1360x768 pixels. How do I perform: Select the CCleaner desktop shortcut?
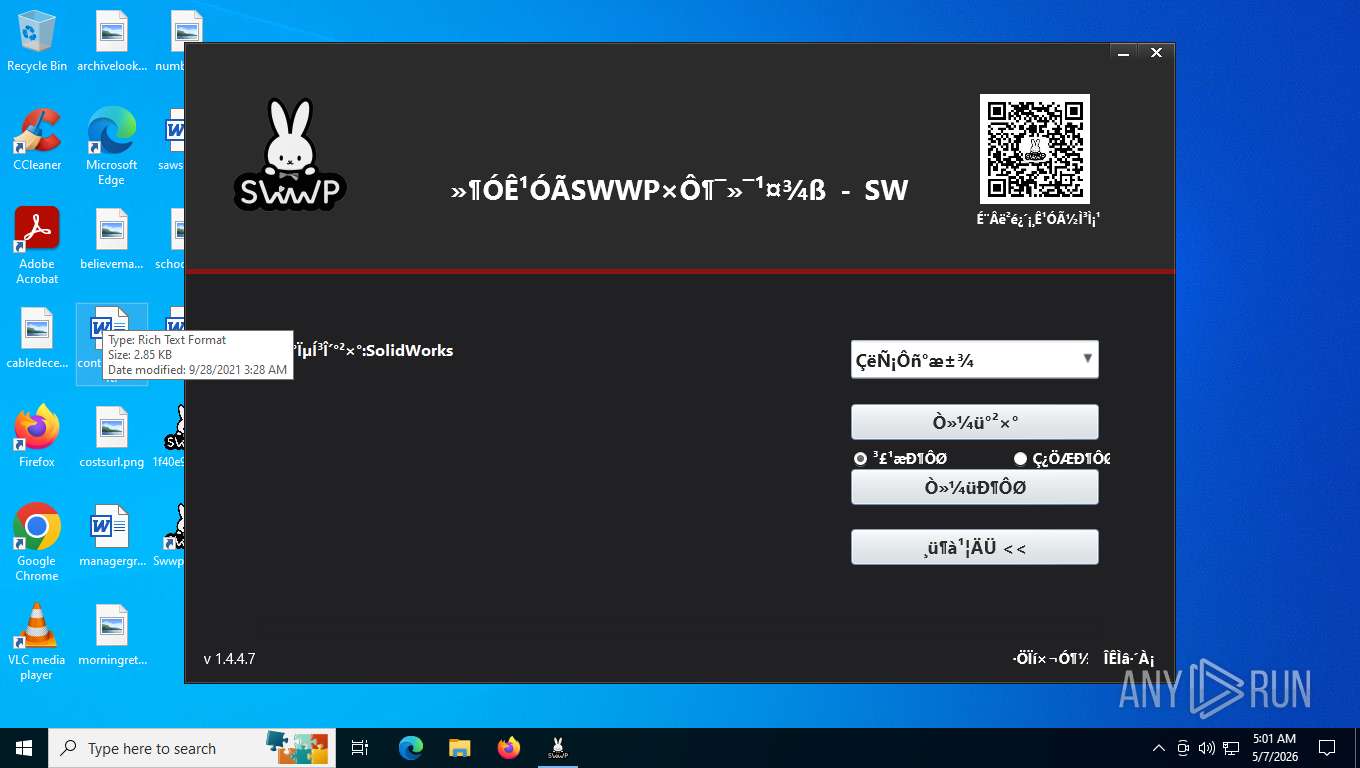37,140
